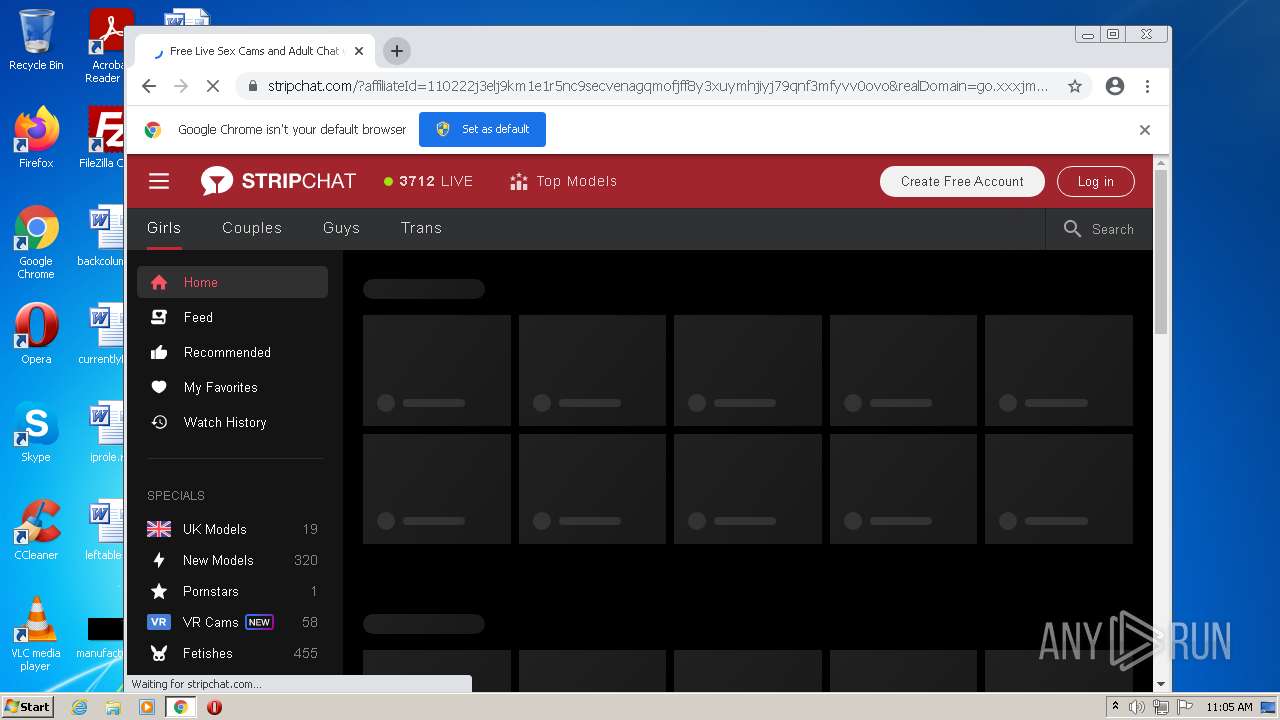The width and height of the screenshot is (1280, 720).
Task: Switch to the Guys tab
Action: [x=341, y=228]
